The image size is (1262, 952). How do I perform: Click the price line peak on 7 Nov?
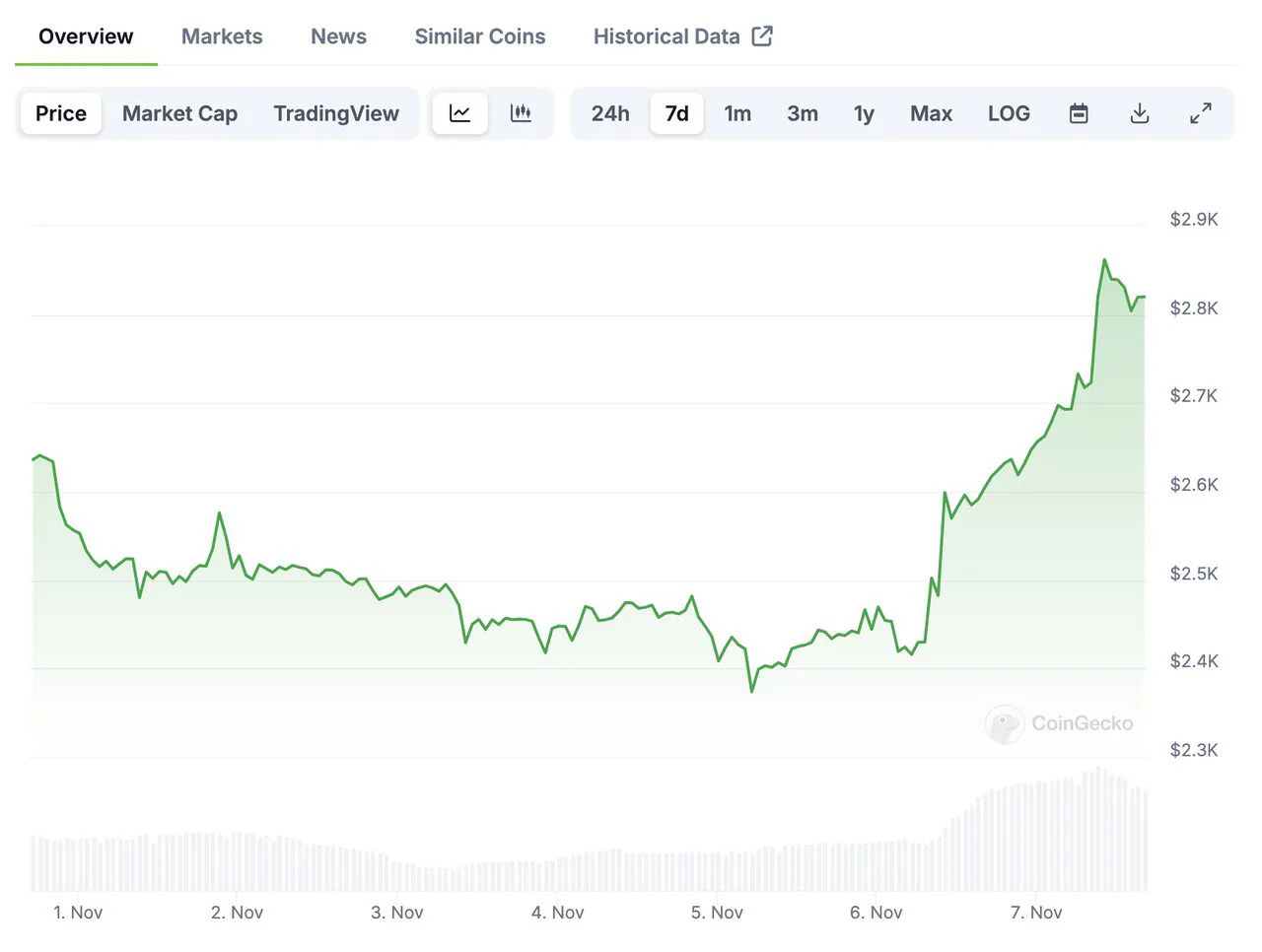(x=1104, y=260)
